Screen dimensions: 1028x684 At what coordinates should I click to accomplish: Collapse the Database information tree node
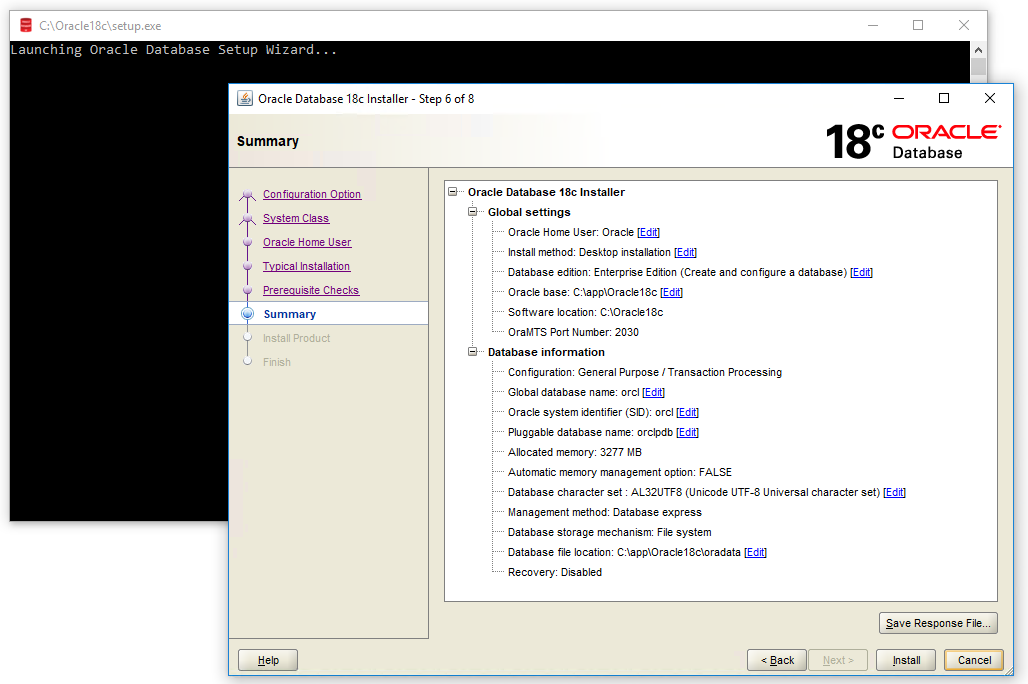pos(472,352)
